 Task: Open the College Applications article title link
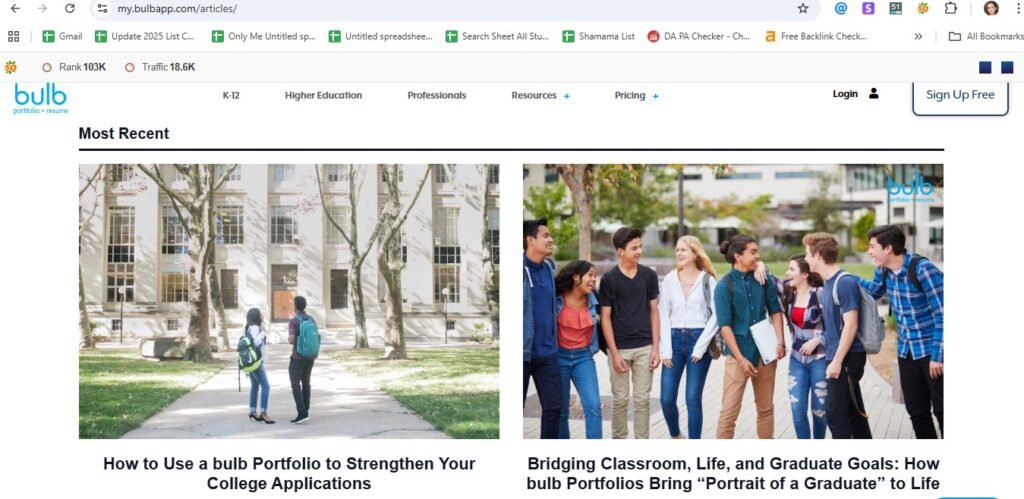point(289,474)
